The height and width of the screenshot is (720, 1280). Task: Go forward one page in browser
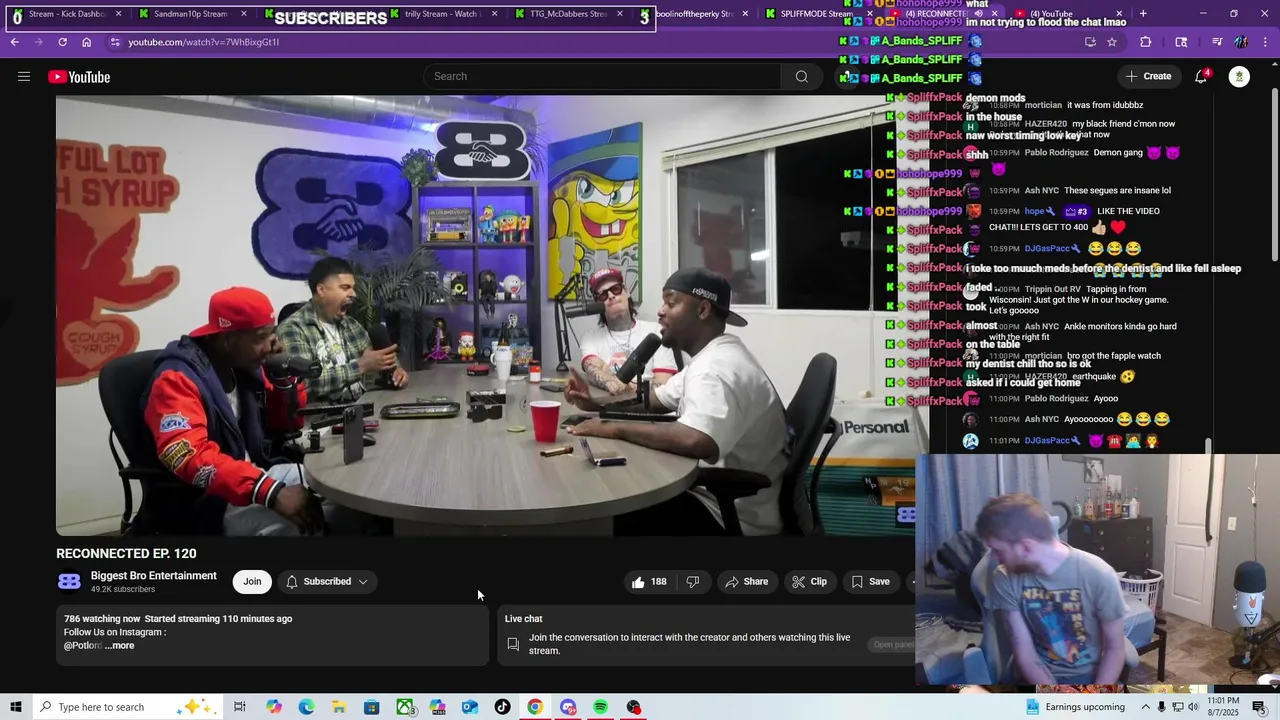38,42
